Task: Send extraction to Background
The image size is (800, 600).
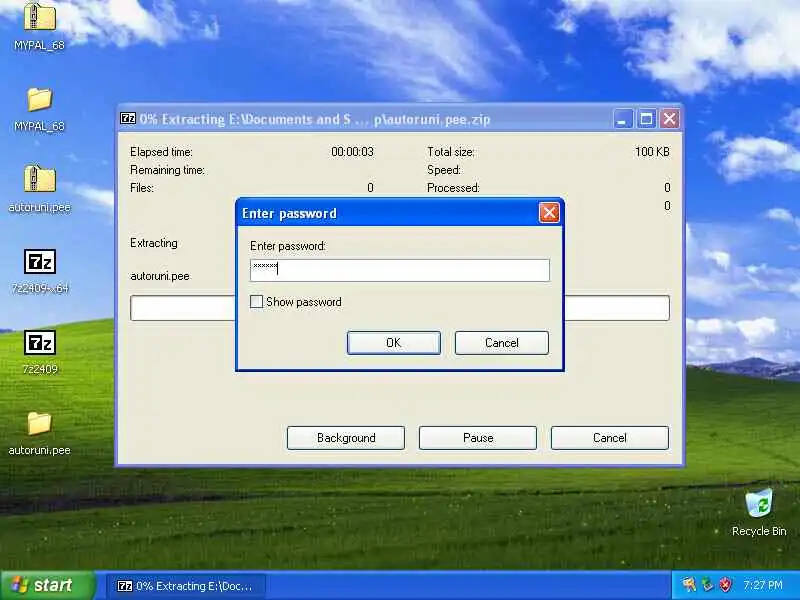Action: 346,438
